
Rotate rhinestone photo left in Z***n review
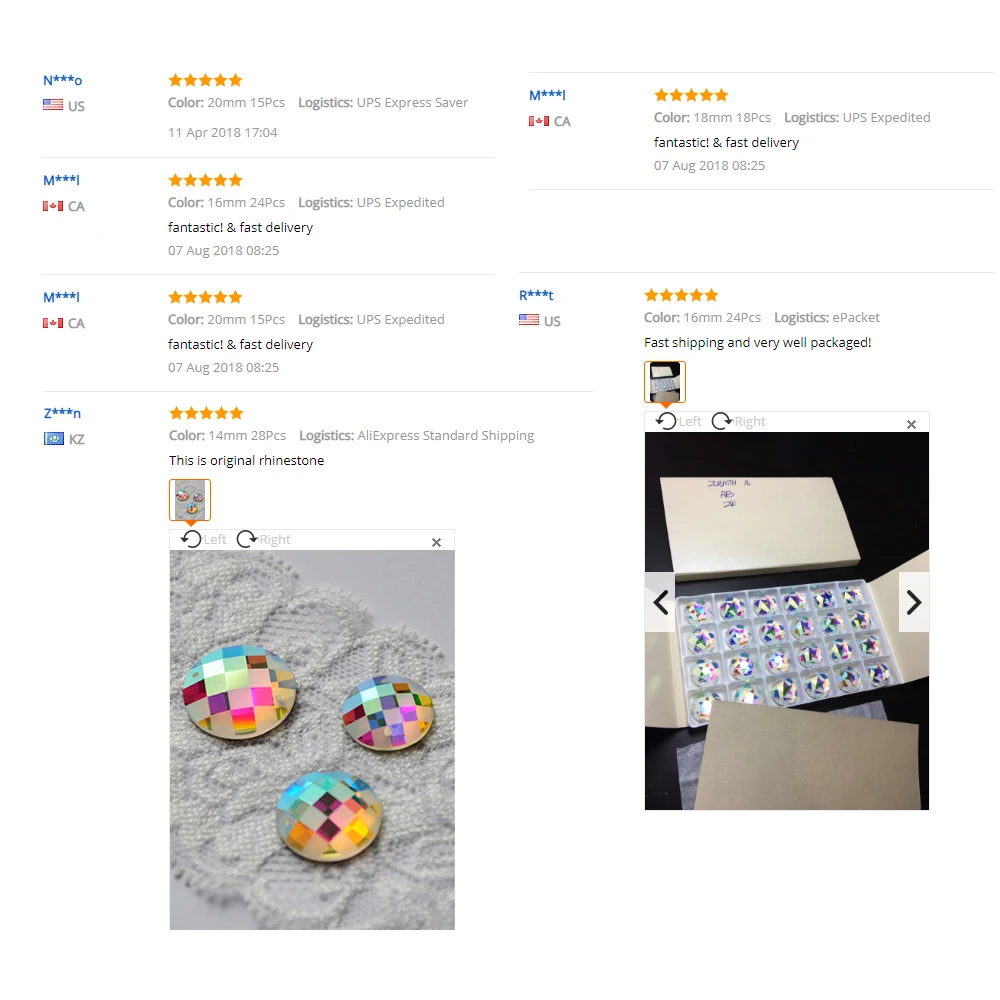click(203, 540)
